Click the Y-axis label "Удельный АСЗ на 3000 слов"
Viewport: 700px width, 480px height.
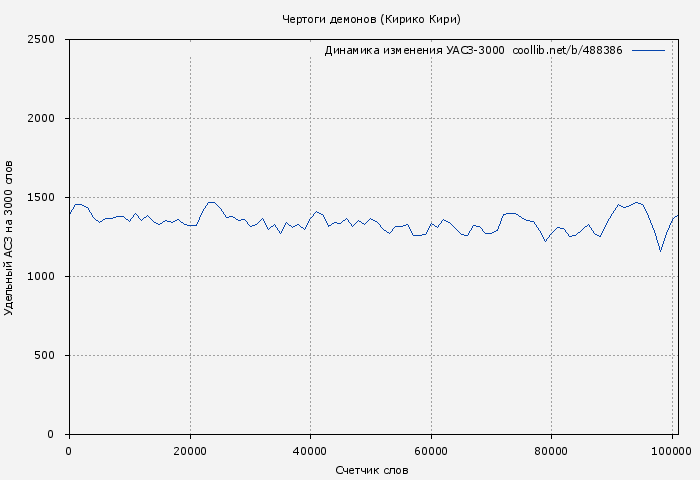click(x=10, y=237)
